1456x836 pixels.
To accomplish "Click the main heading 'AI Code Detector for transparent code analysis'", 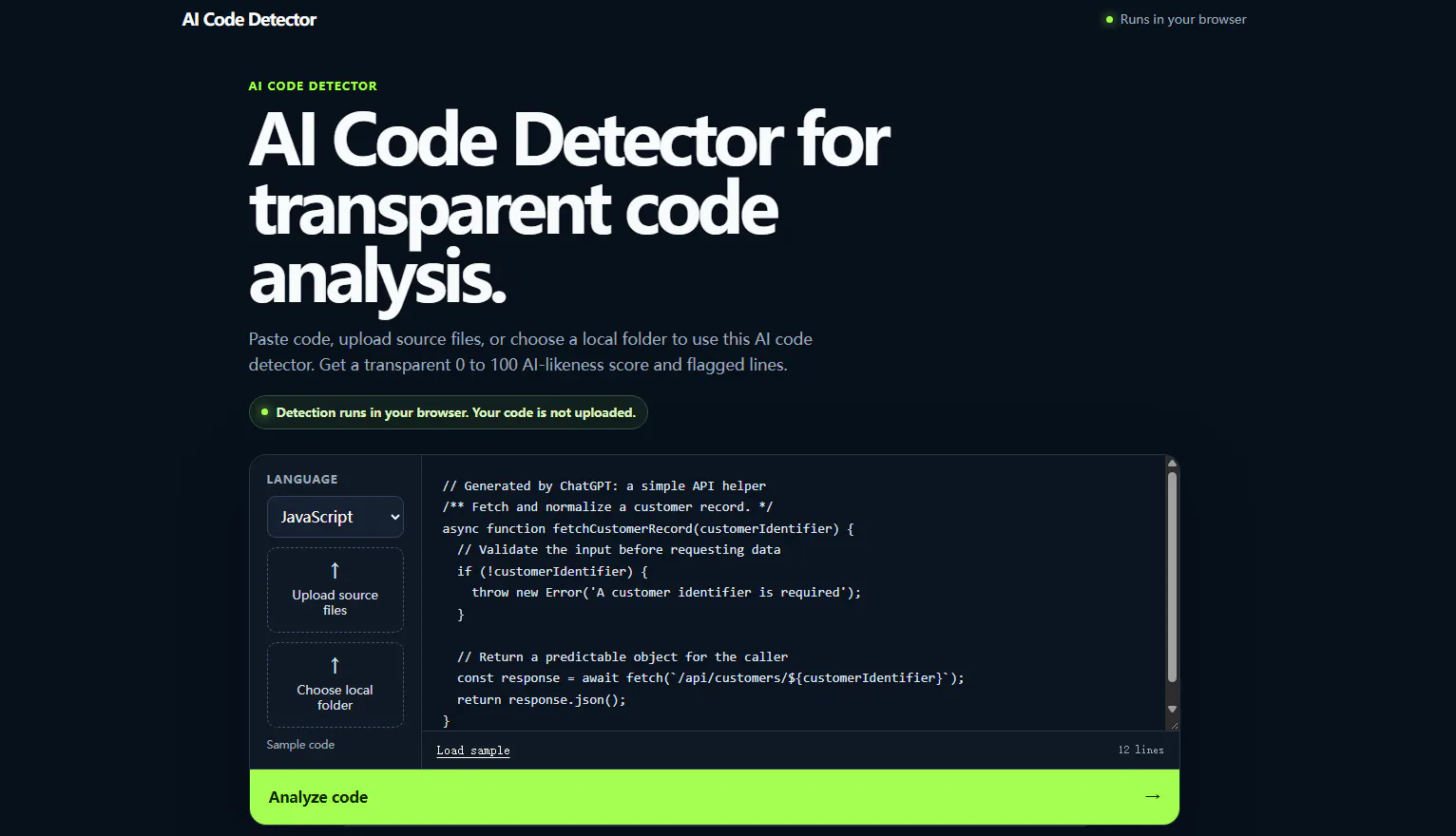I will [x=570, y=209].
